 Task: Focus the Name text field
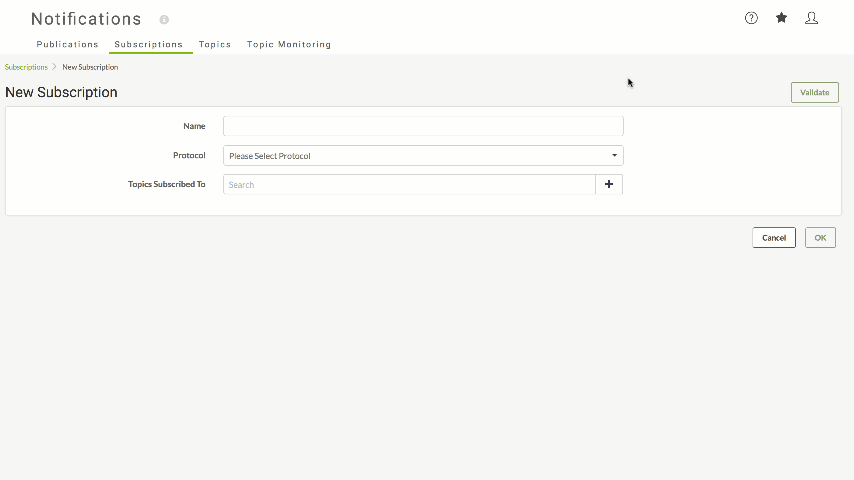[423, 126]
